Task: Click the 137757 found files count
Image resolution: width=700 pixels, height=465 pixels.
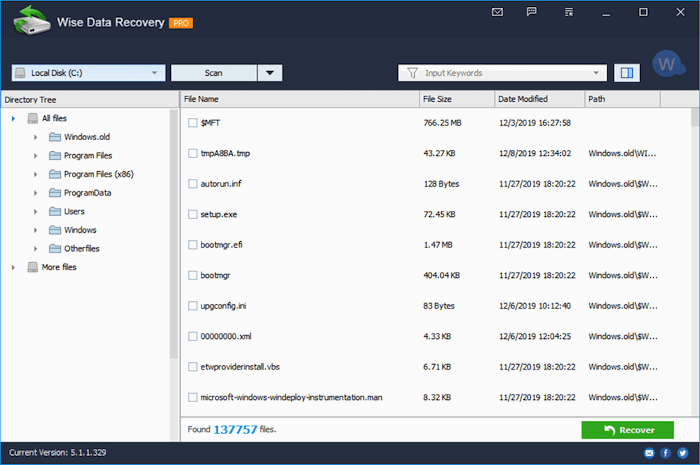Action: 235,430
